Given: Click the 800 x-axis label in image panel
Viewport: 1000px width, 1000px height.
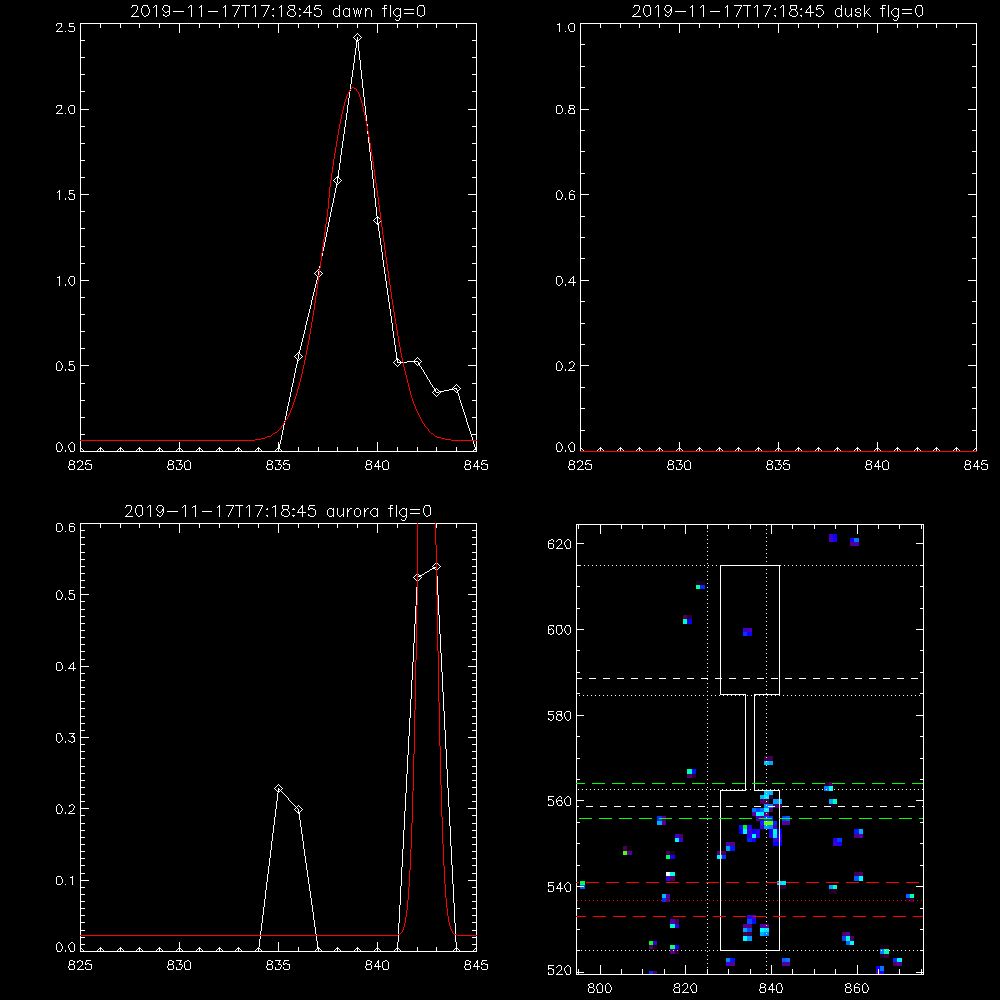Looking at the screenshot, I should 599,989.
